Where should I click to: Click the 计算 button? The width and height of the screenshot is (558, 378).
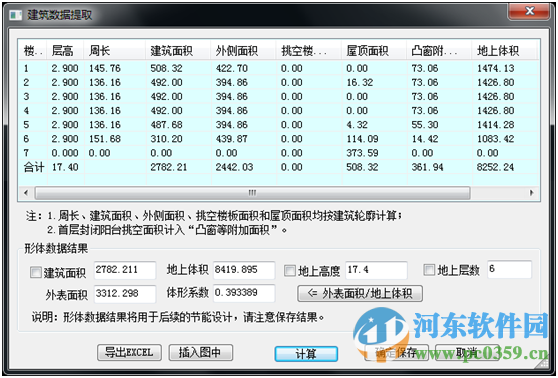point(306,354)
